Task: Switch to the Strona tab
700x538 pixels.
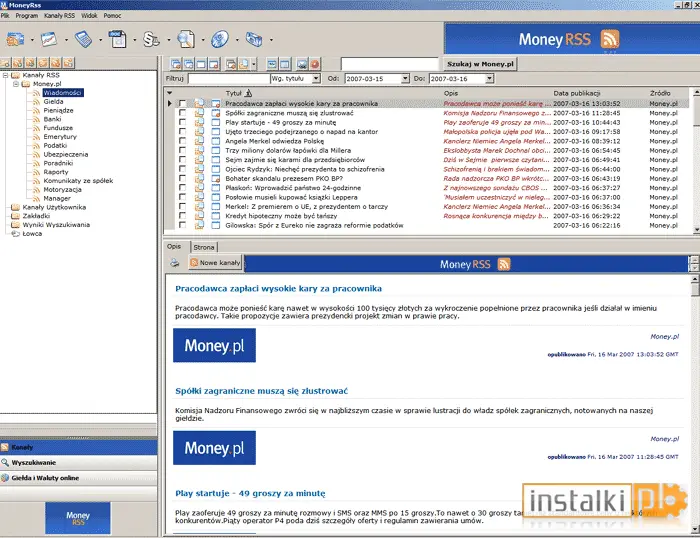Action: [x=204, y=247]
